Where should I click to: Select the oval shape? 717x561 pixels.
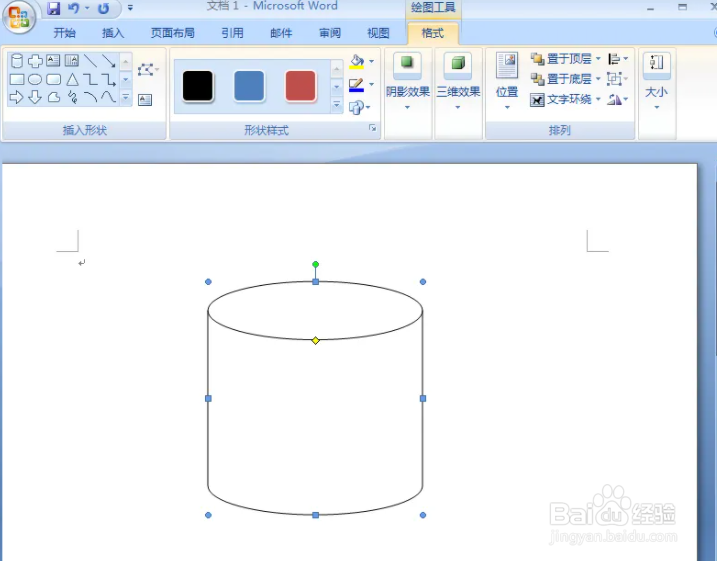35,80
